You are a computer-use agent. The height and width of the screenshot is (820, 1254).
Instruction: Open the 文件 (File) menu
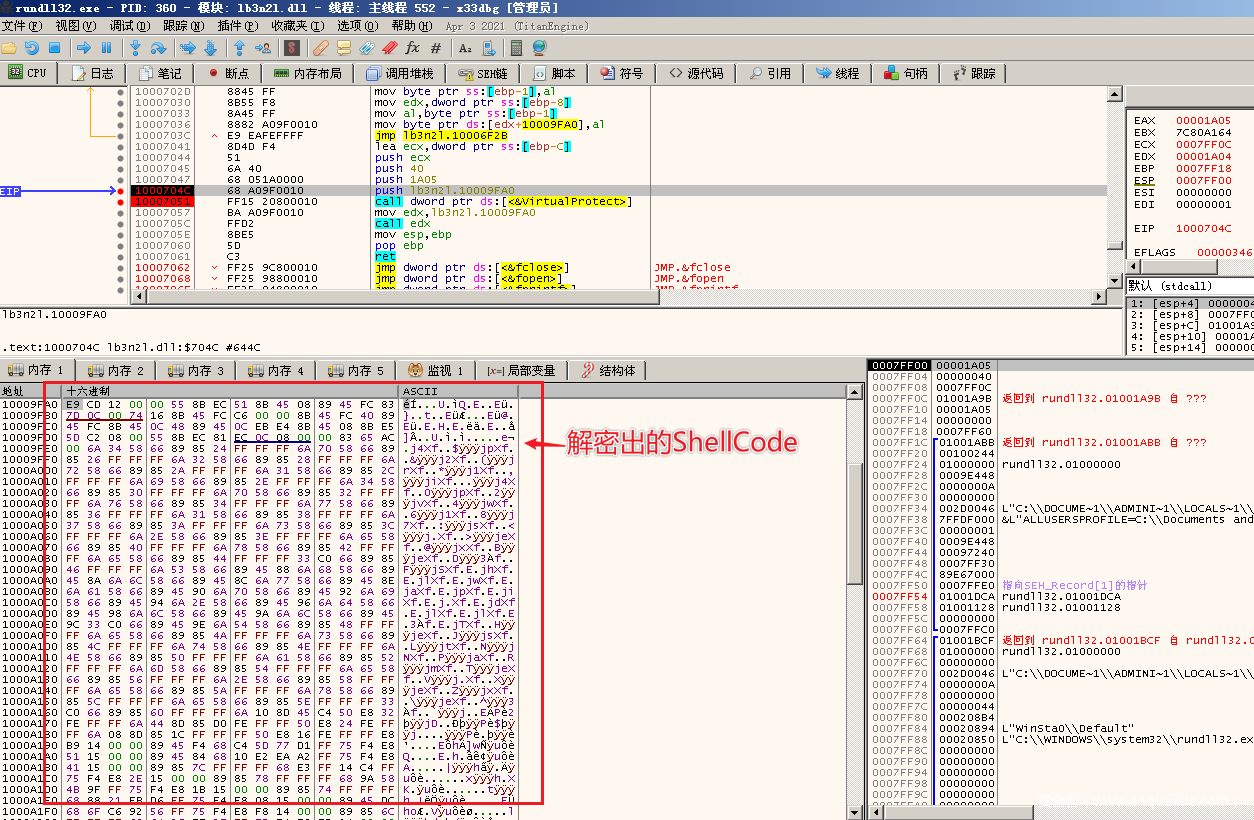(24, 26)
